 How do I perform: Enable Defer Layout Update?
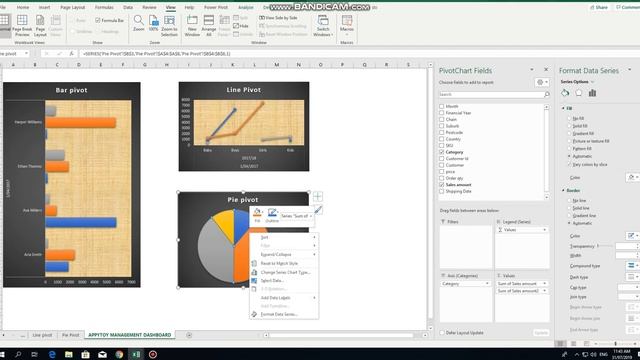[442, 333]
